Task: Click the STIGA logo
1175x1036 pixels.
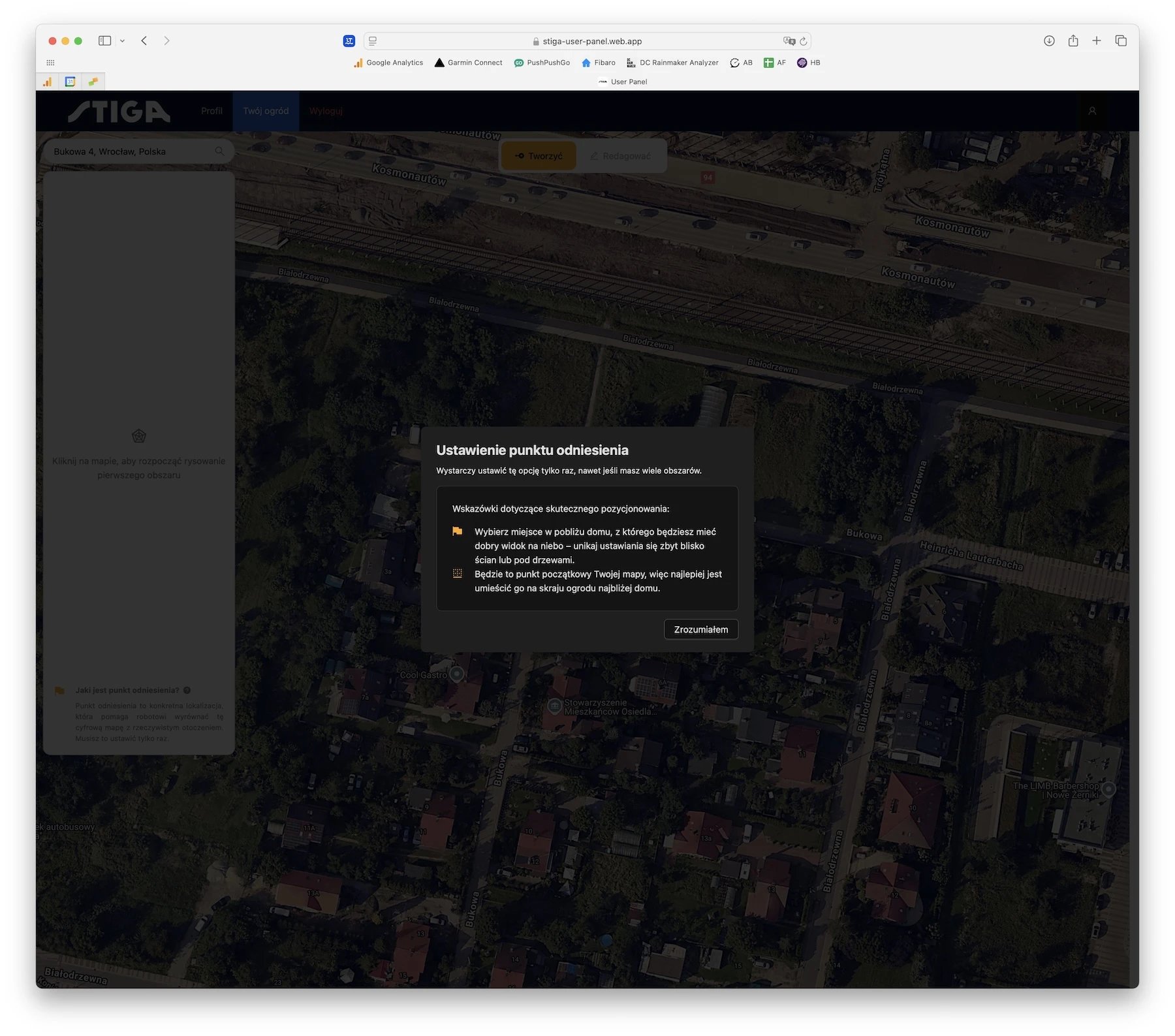Action: 119,111
